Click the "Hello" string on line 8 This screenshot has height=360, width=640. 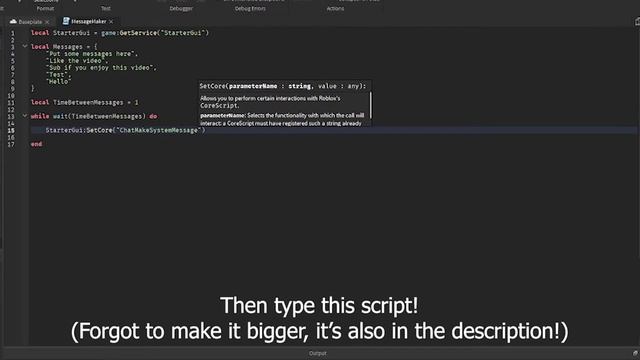tap(59, 81)
